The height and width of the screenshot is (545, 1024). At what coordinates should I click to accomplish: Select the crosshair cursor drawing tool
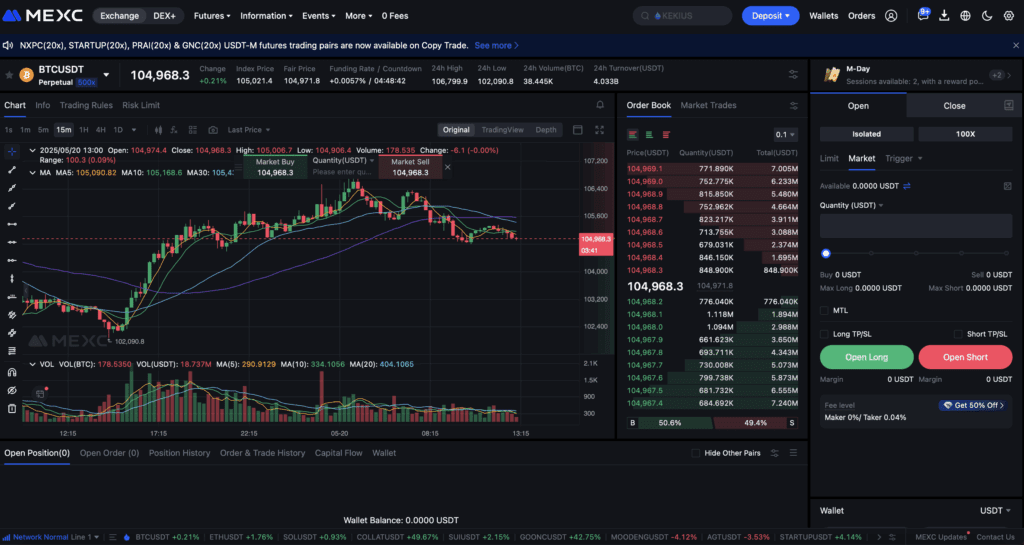[12, 151]
